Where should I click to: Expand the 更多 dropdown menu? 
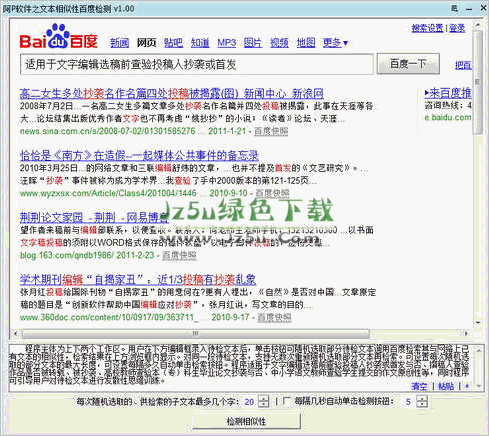pos(335,43)
